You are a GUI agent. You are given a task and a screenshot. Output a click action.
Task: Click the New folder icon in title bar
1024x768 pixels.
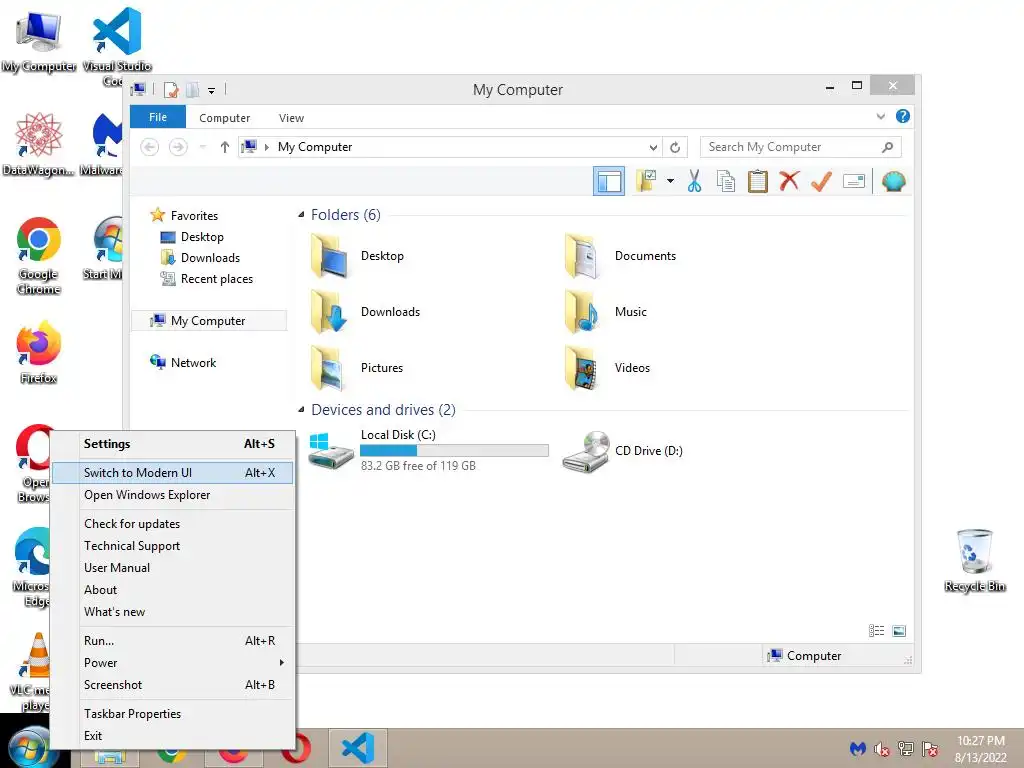[x=192, y=89]
